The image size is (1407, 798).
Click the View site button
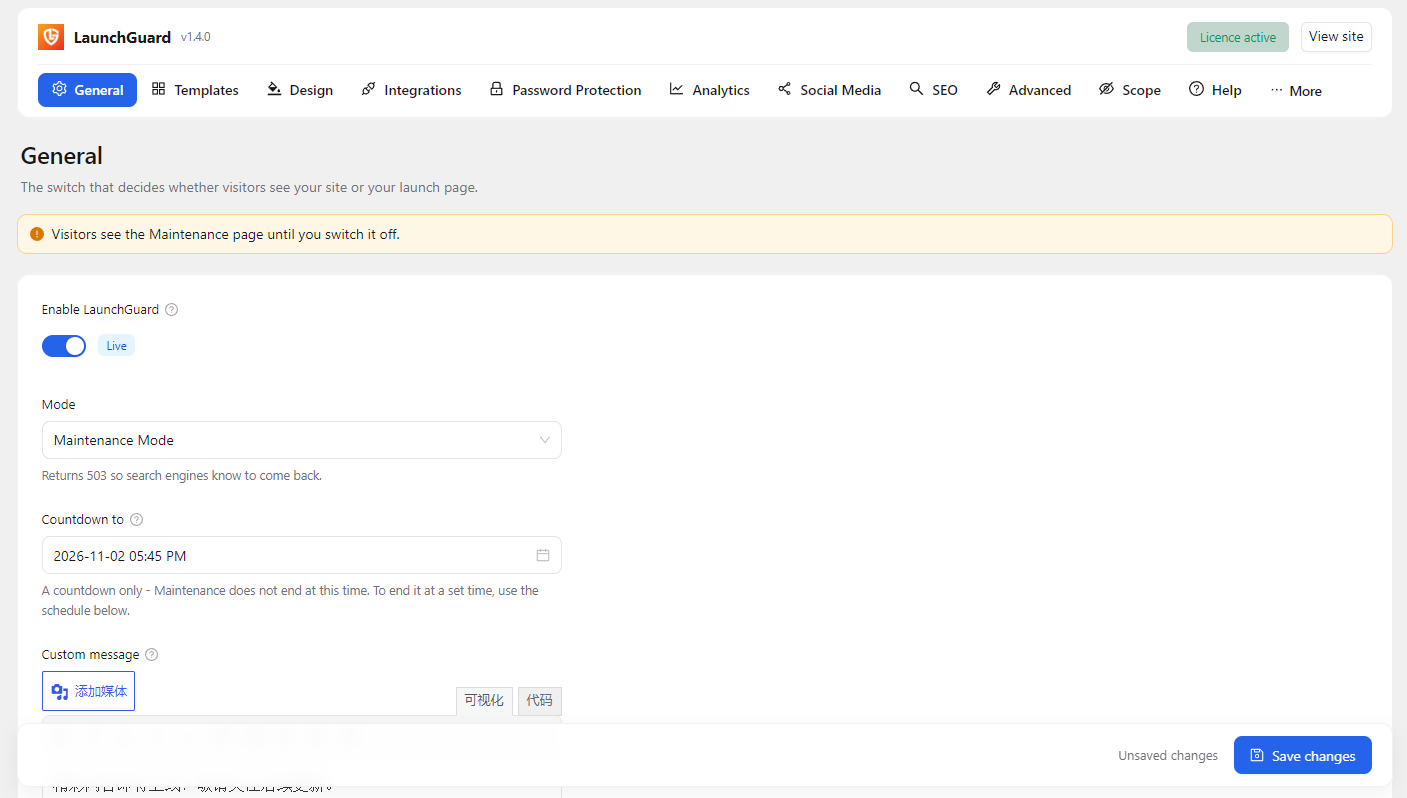[1336, 37]
